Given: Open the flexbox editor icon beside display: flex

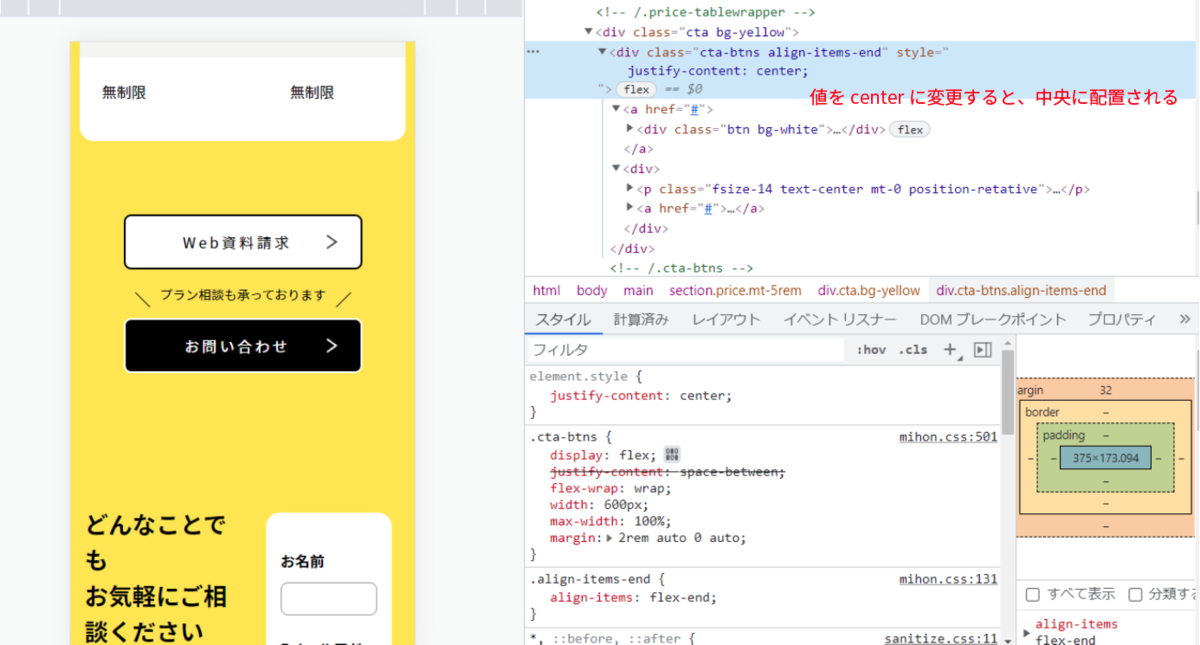Looking at the screenshot, I should coord(671,455).
